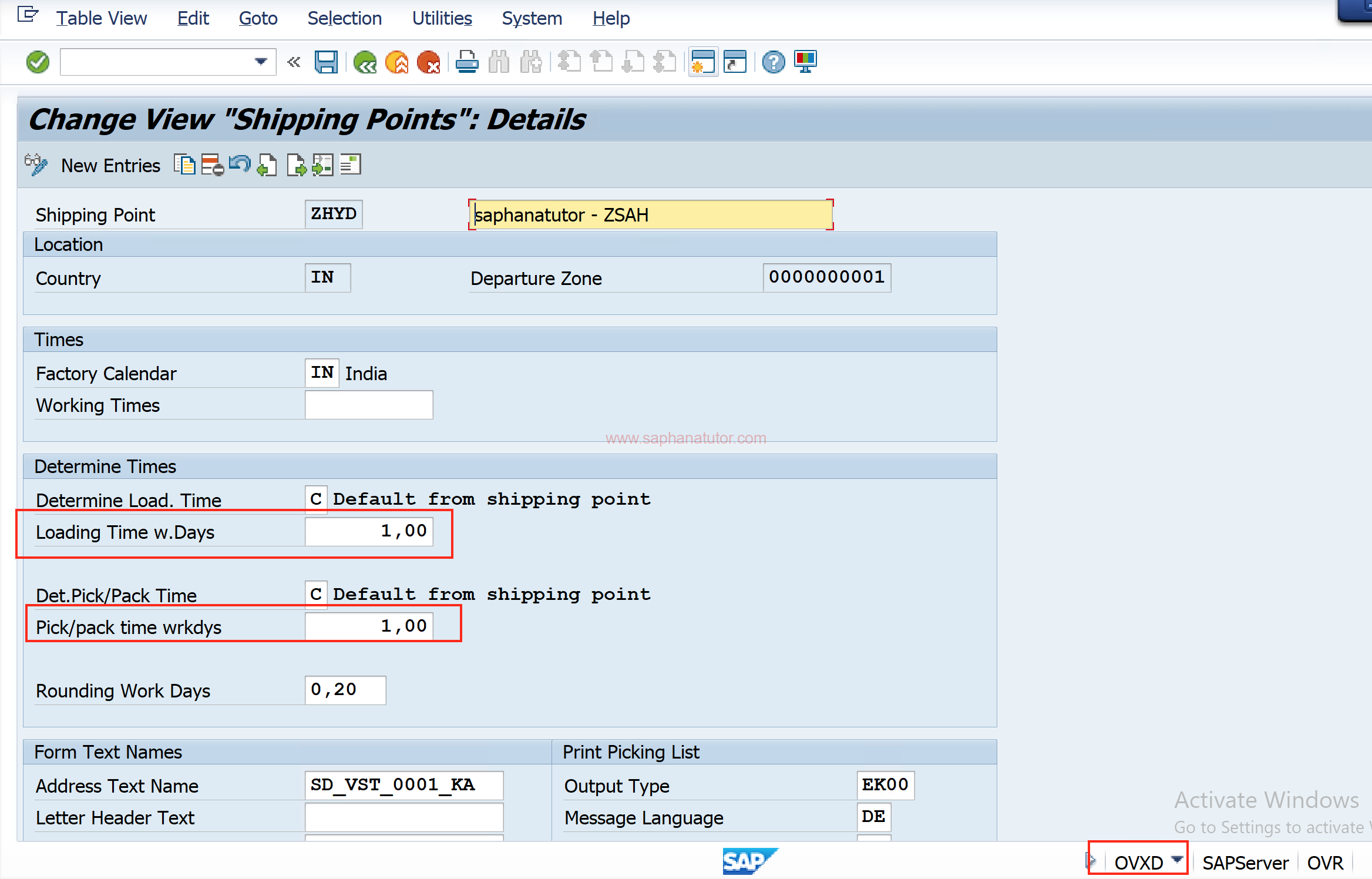Open the System menu

(x=531, y=18)
